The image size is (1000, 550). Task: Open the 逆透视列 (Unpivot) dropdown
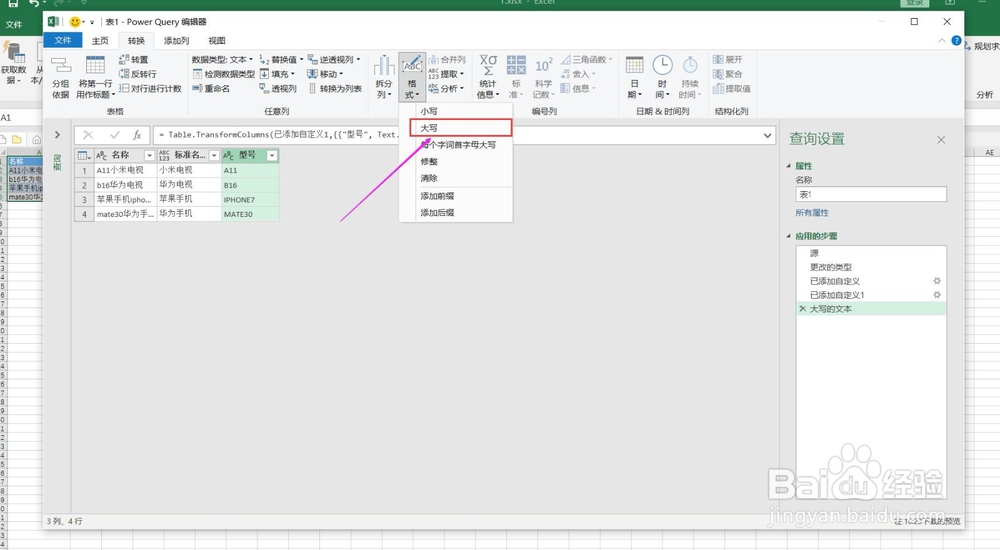[334, 59]
